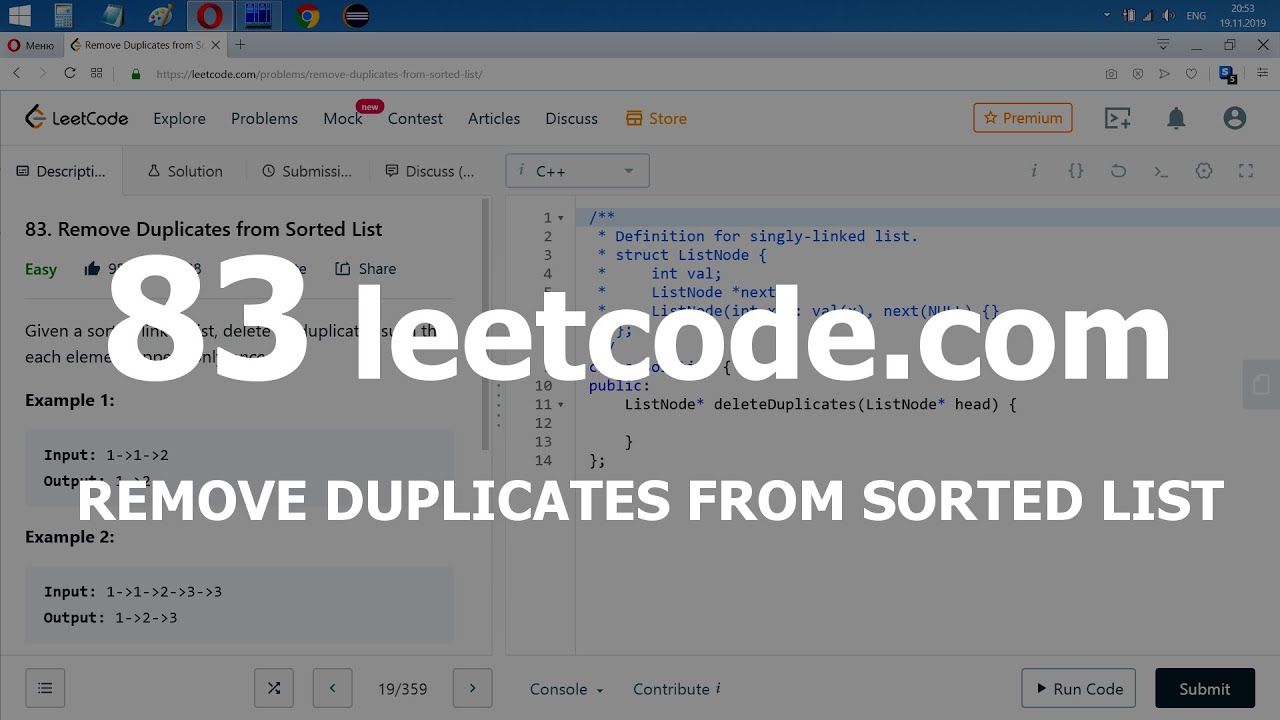Click the ENG language indicator in tray
Viewport: 1280px width, 720px height.
(1196, 16)
